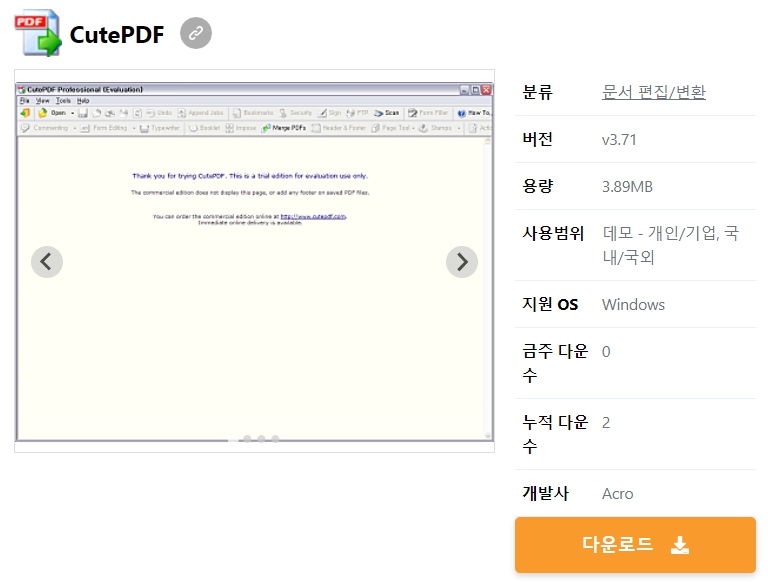The width and height of the screenshot is (768, 582).
Task: Click the weekly download count 0
Action: tap(606, 352)
